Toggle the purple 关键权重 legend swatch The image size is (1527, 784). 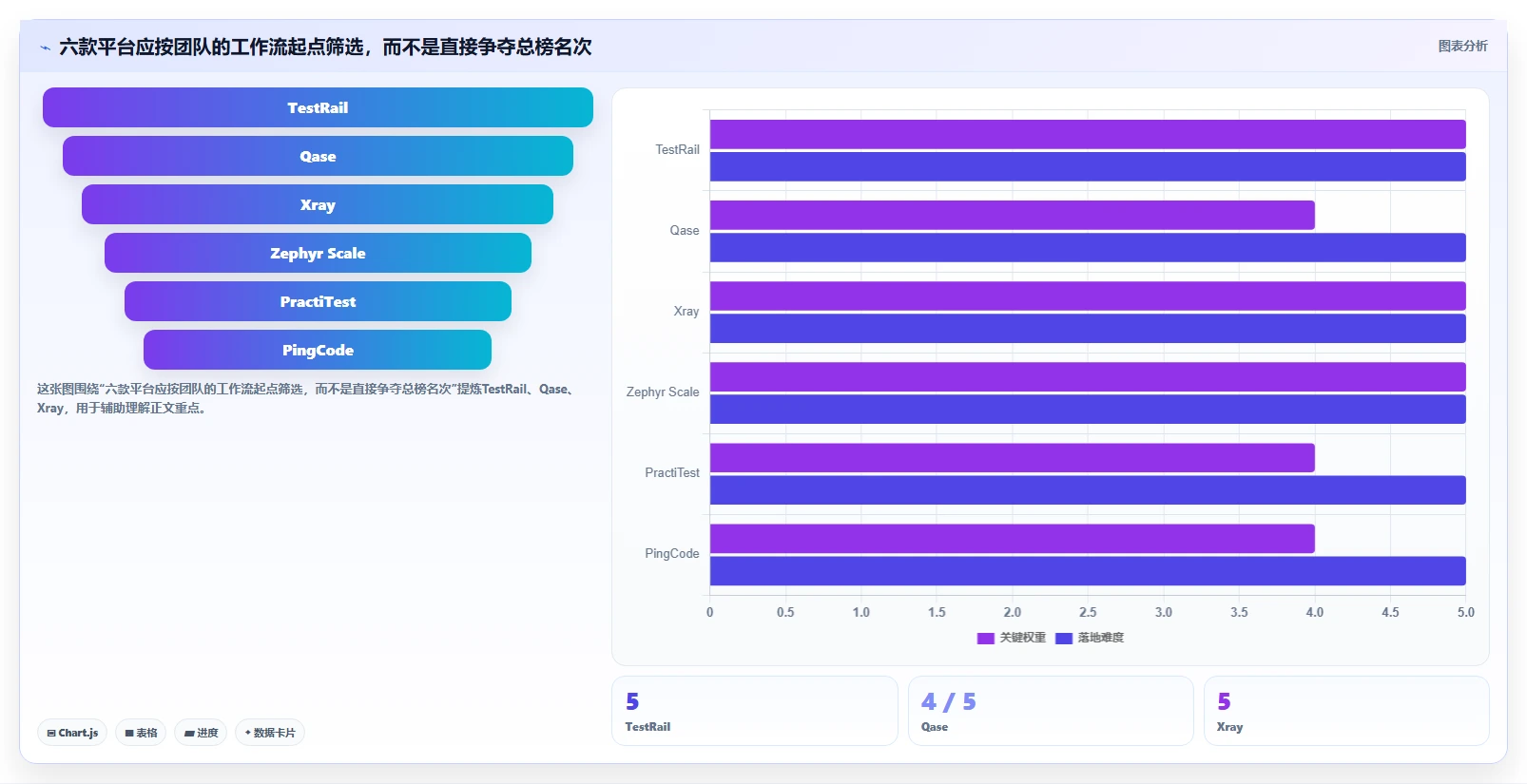click(985, 638)
